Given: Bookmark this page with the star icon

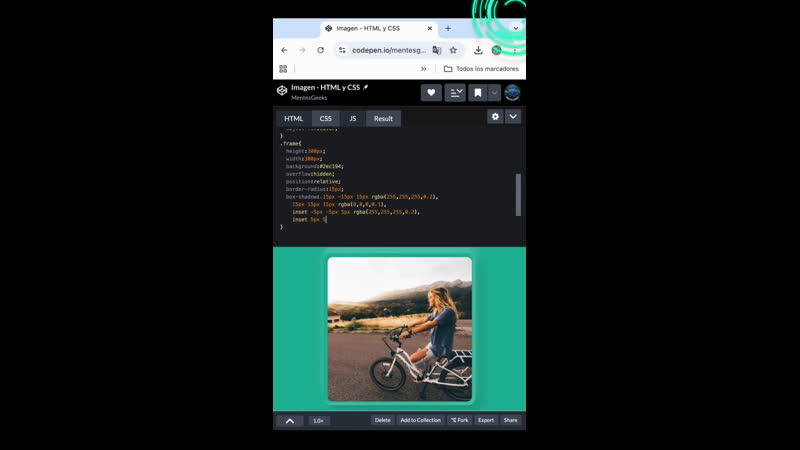Looking at the screenshot, I should (453, 50).
